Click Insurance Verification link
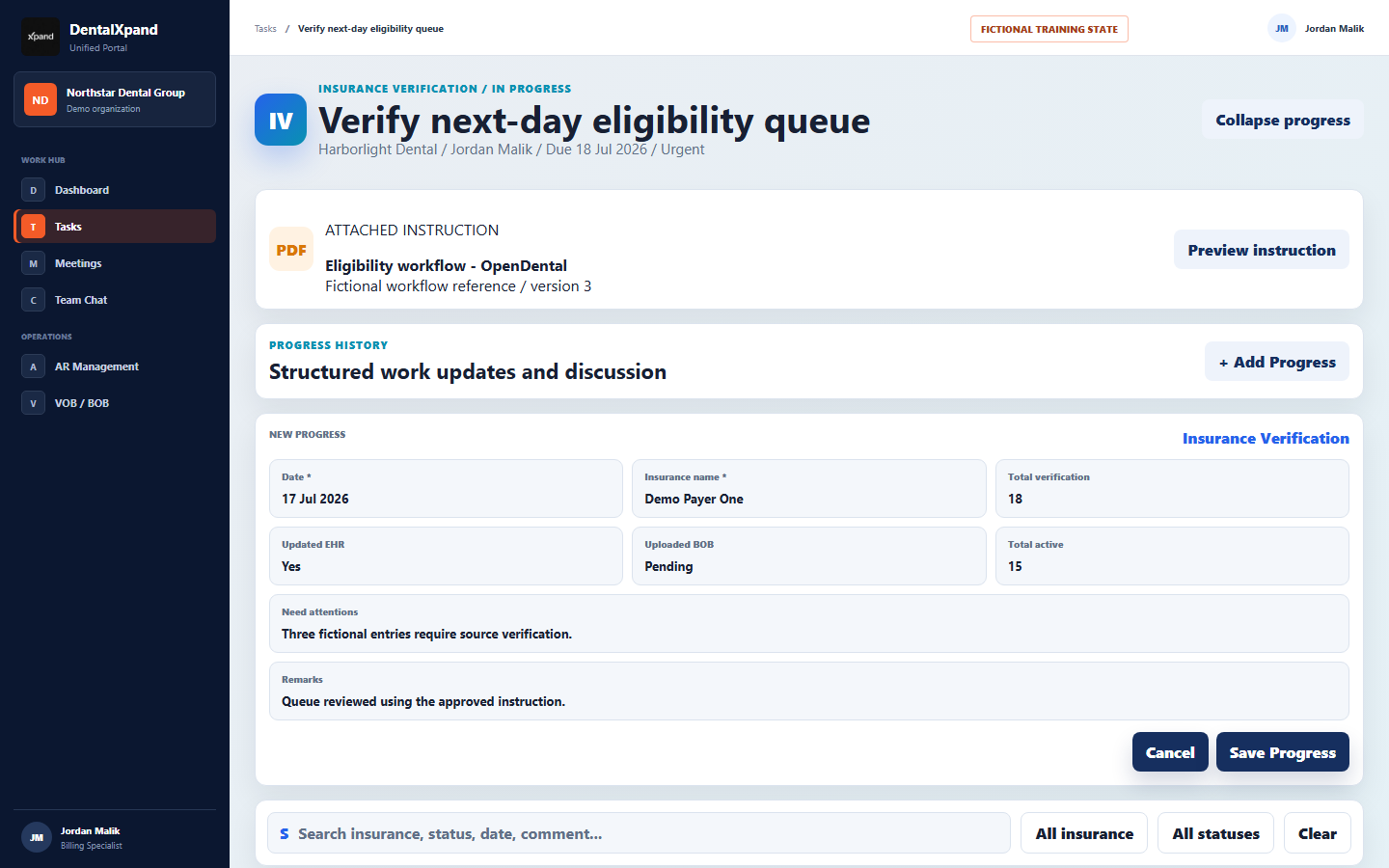This screenshot has width=1389, height=868. coord(1266,438)
